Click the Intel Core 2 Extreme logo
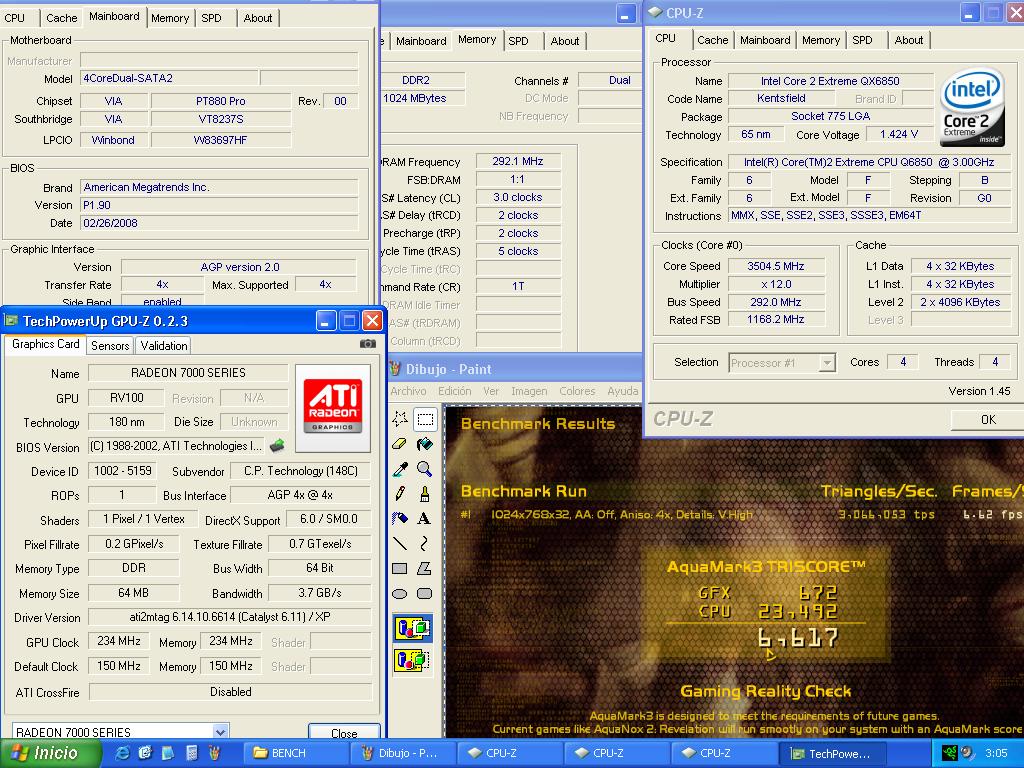The width and height of the screenshot is (1024, 768). coord(972,108)
